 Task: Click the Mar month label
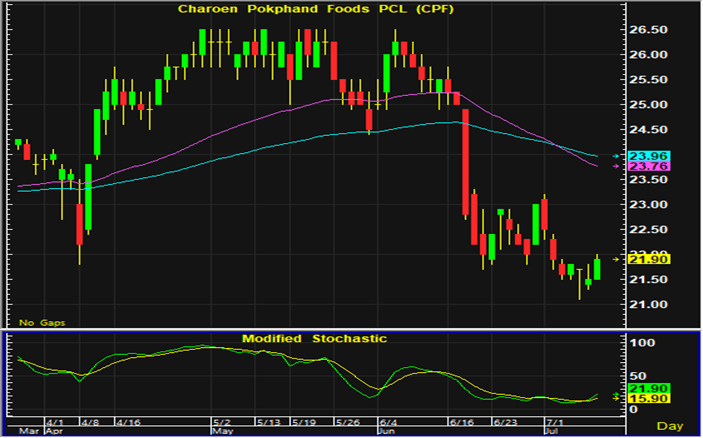tap(29, 431)
